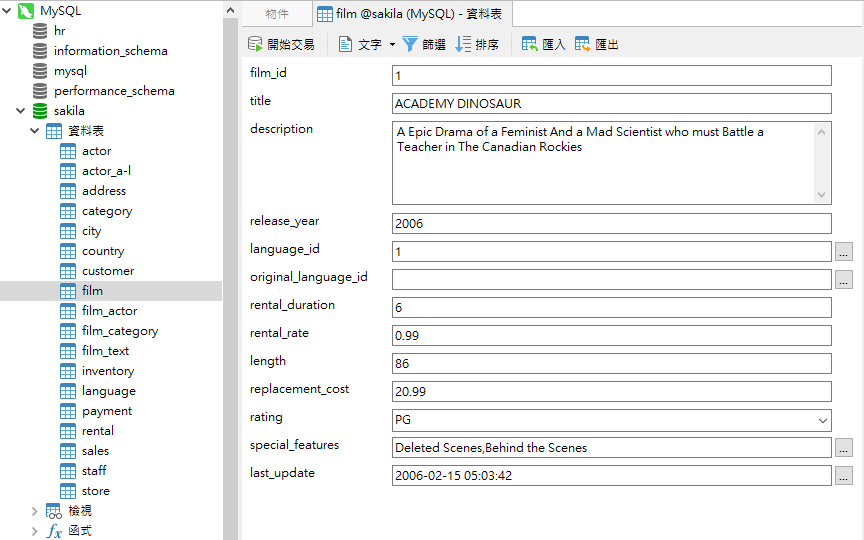Expand the 函式 functions node
Viewport: 864px width, 540px height.
[x=35, y=531]
